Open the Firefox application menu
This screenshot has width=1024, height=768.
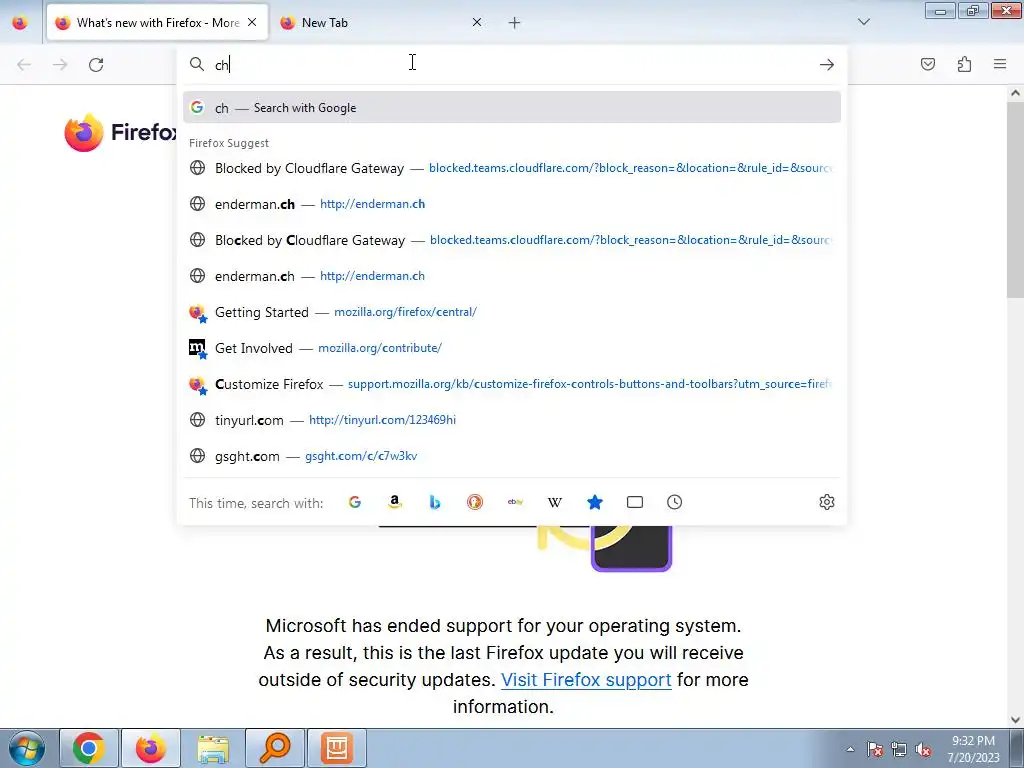coord(1000,64)
